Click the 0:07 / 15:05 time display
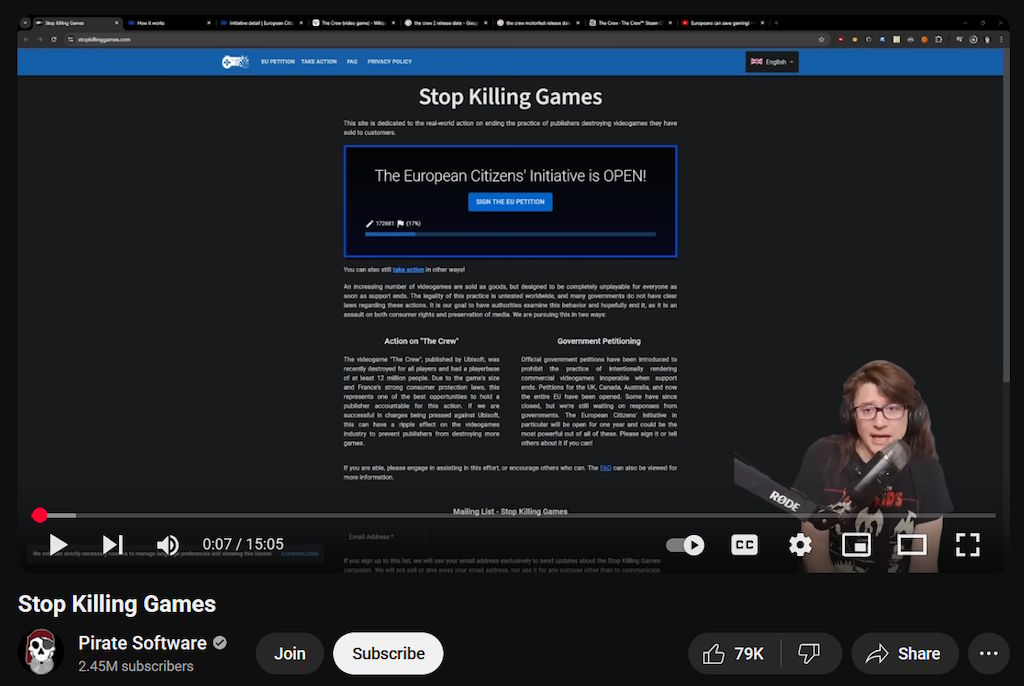 243,544
